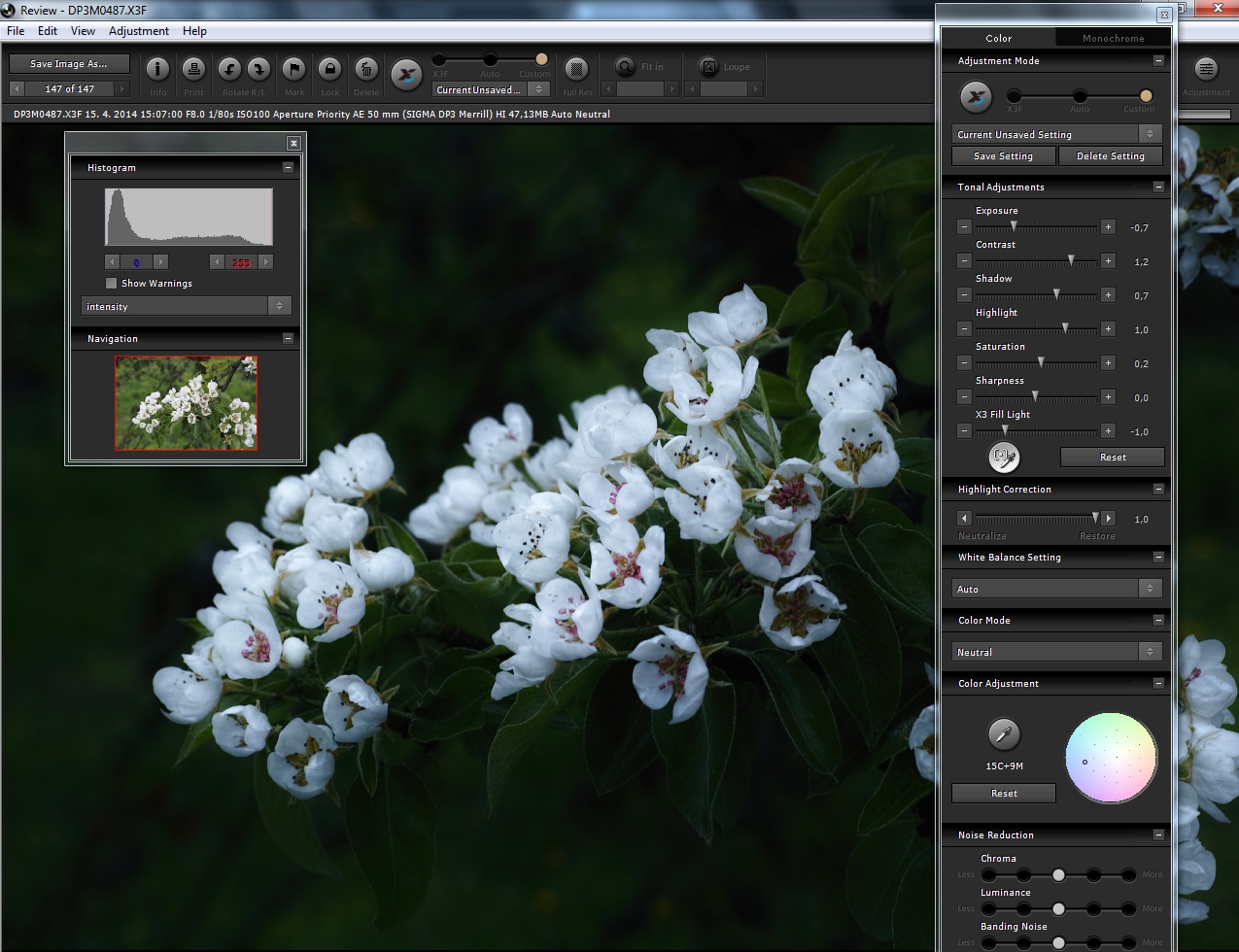Open the Adjustment menu
The height and width of the screenshot is (952, 1239).
pyautogui.click(x=139, y=31)
